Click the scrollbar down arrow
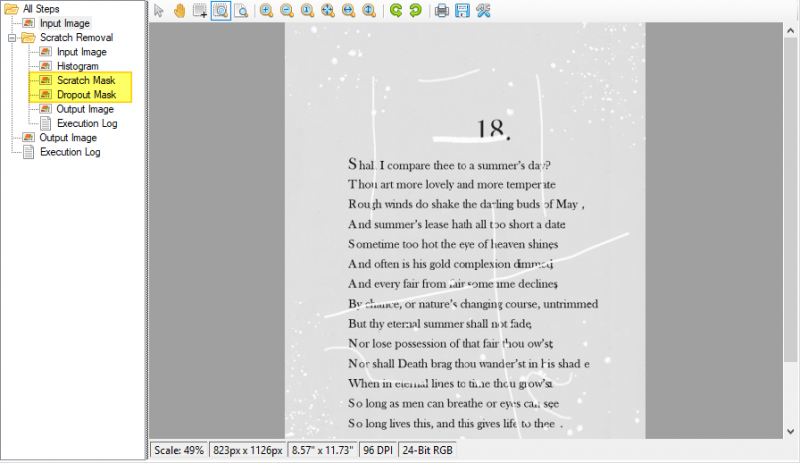The image size is (800, 463). pyautogui.click(x=790, y=431)
